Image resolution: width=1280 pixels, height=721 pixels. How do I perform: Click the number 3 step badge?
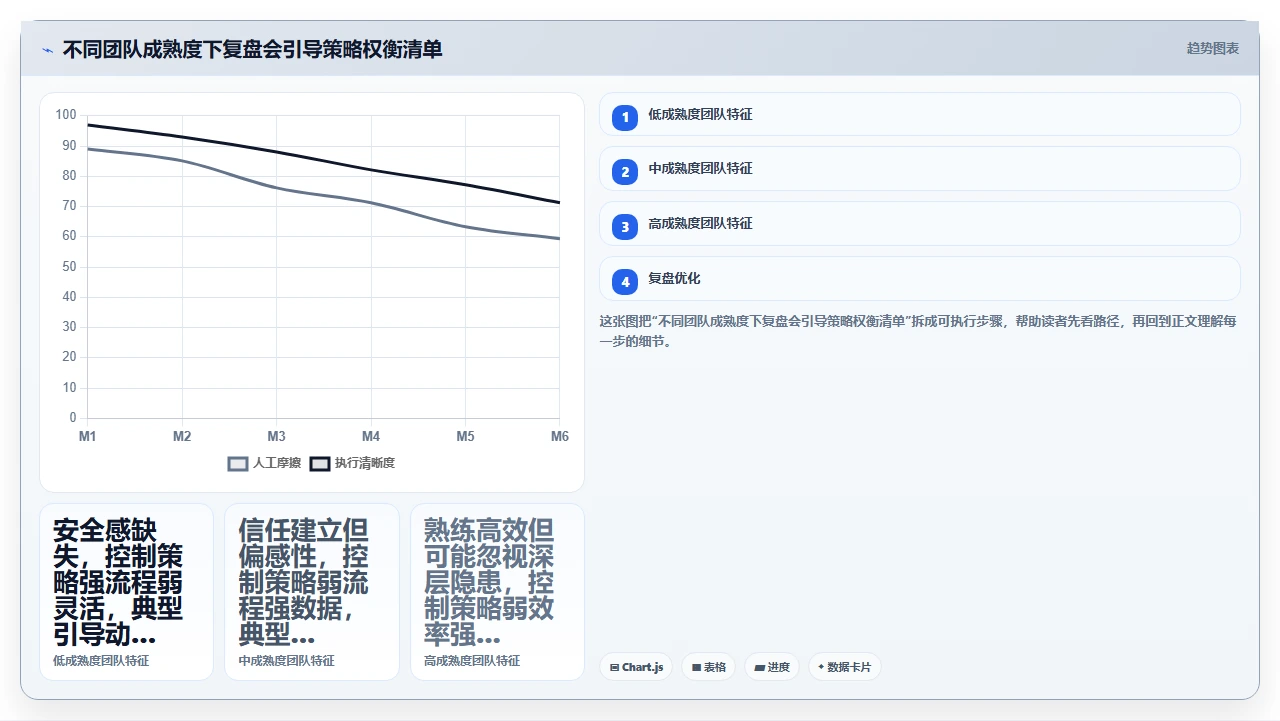[x=625, y=227]
